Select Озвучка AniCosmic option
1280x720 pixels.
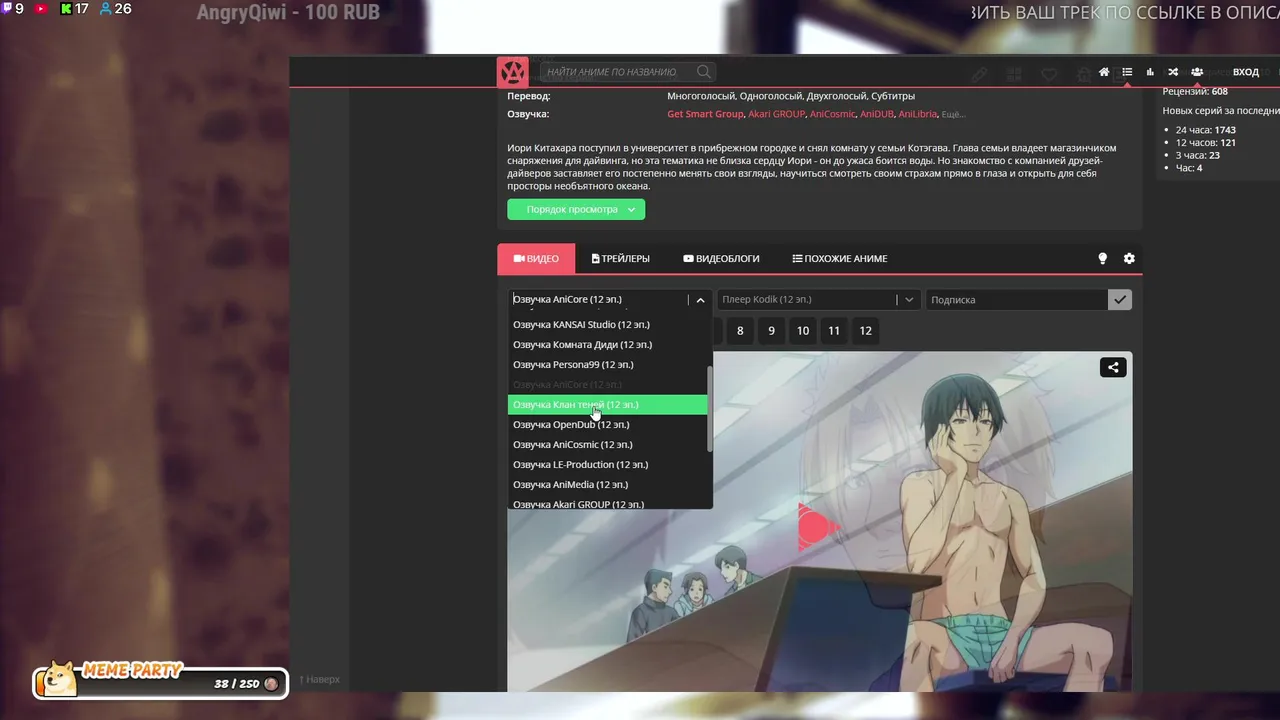[x=608, y=444]
